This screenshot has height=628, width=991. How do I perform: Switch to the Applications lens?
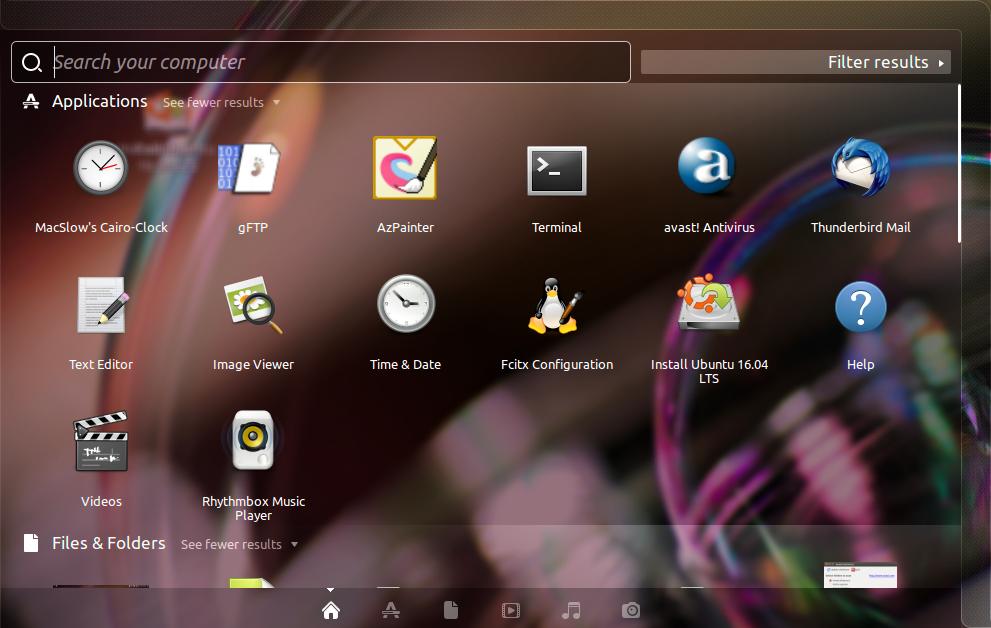(391, 610)
